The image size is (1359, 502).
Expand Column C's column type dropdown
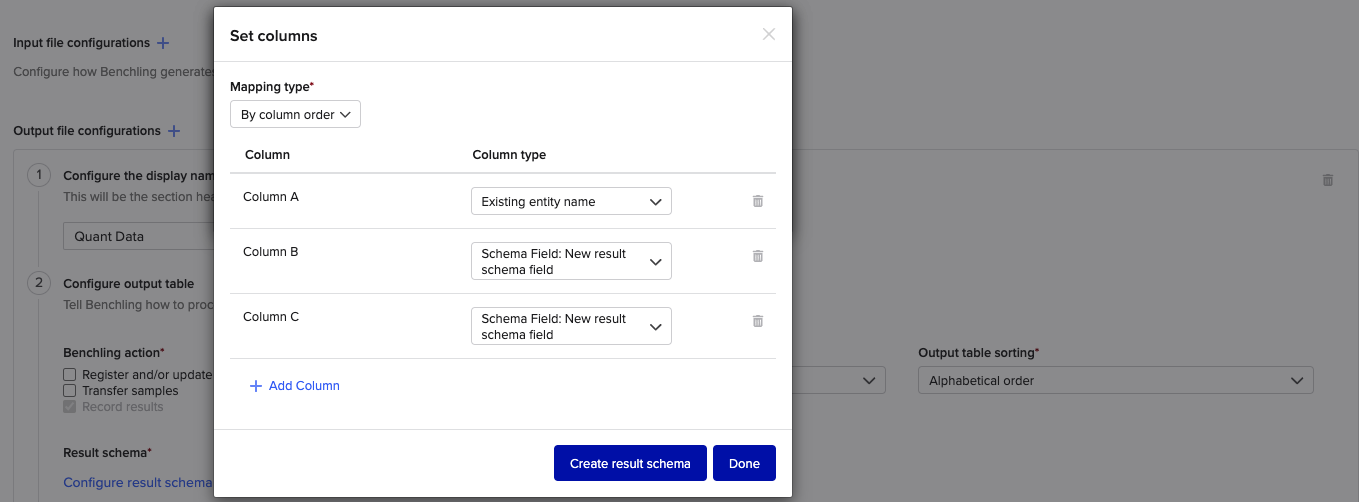pyautogui.click(x=571, y=327)
